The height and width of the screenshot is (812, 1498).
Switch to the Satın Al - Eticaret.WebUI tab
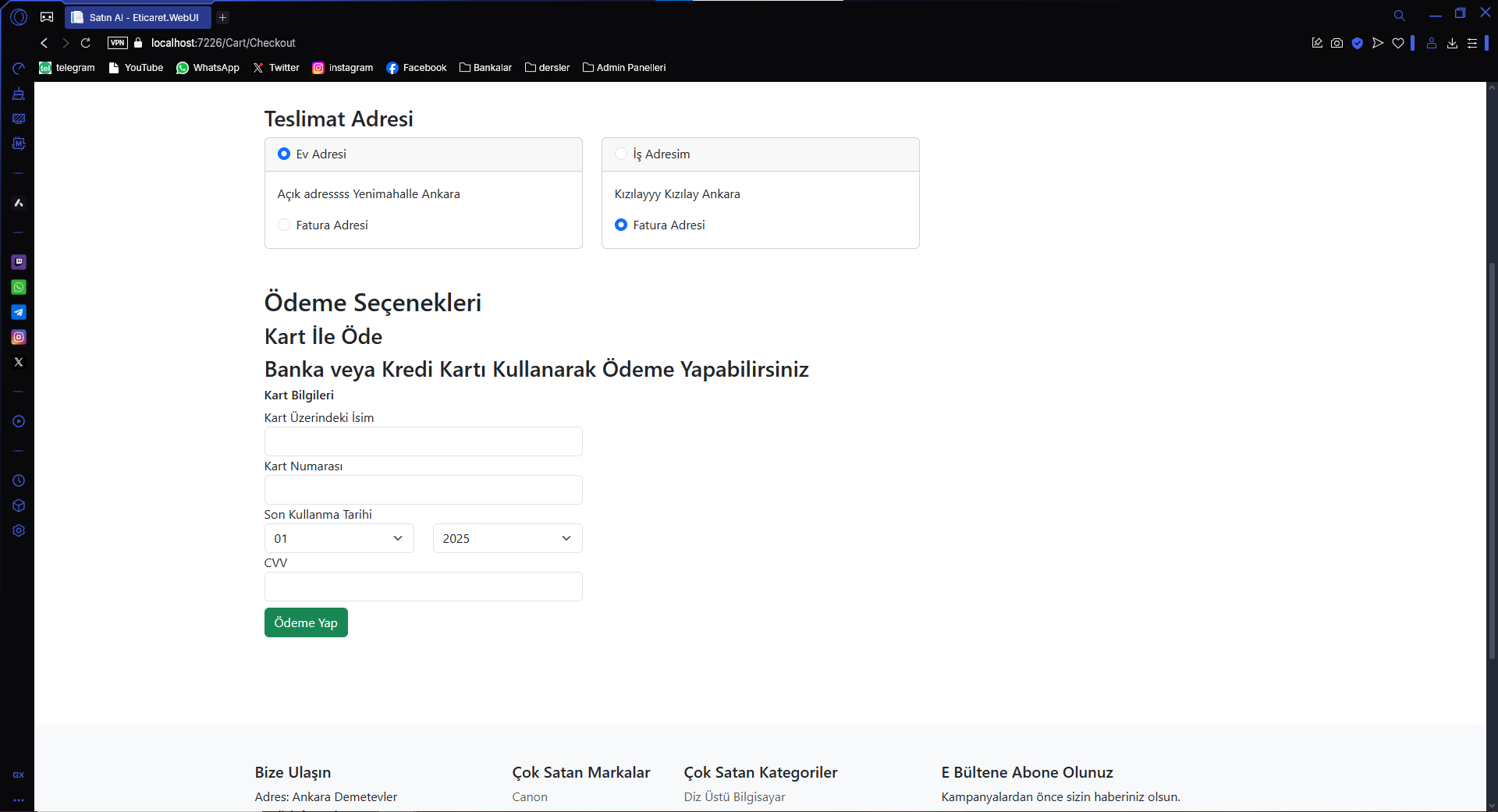(x=138, y=17)
